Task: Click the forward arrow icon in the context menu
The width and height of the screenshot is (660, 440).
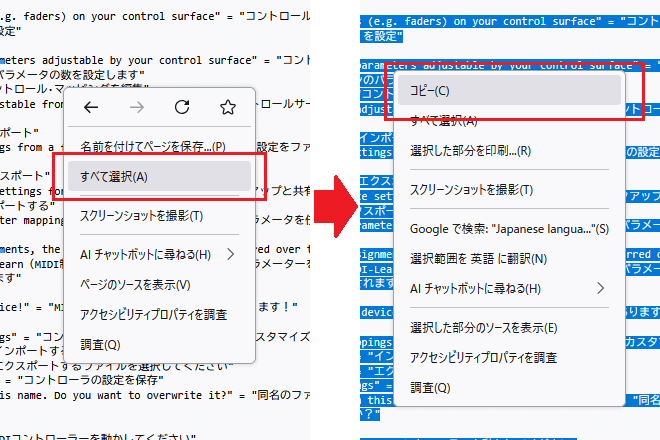Action: tap(137, 107)
